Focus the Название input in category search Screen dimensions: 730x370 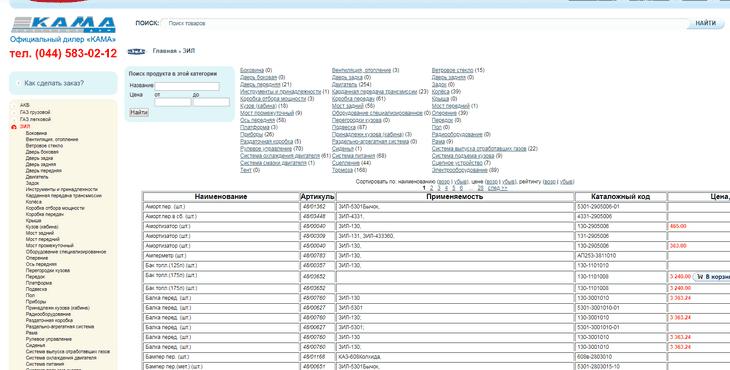187,86
